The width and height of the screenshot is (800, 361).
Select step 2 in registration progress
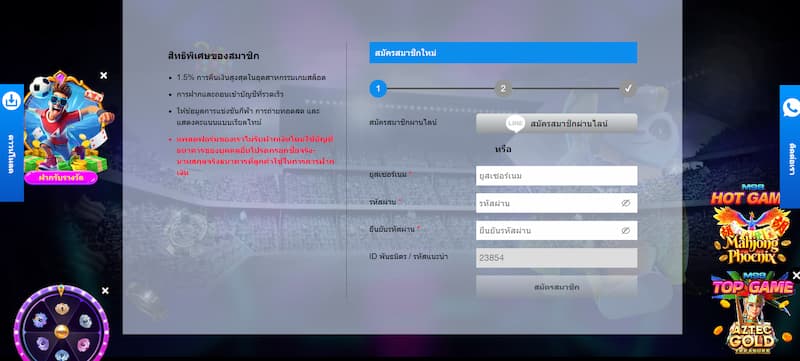pos(503,89)
